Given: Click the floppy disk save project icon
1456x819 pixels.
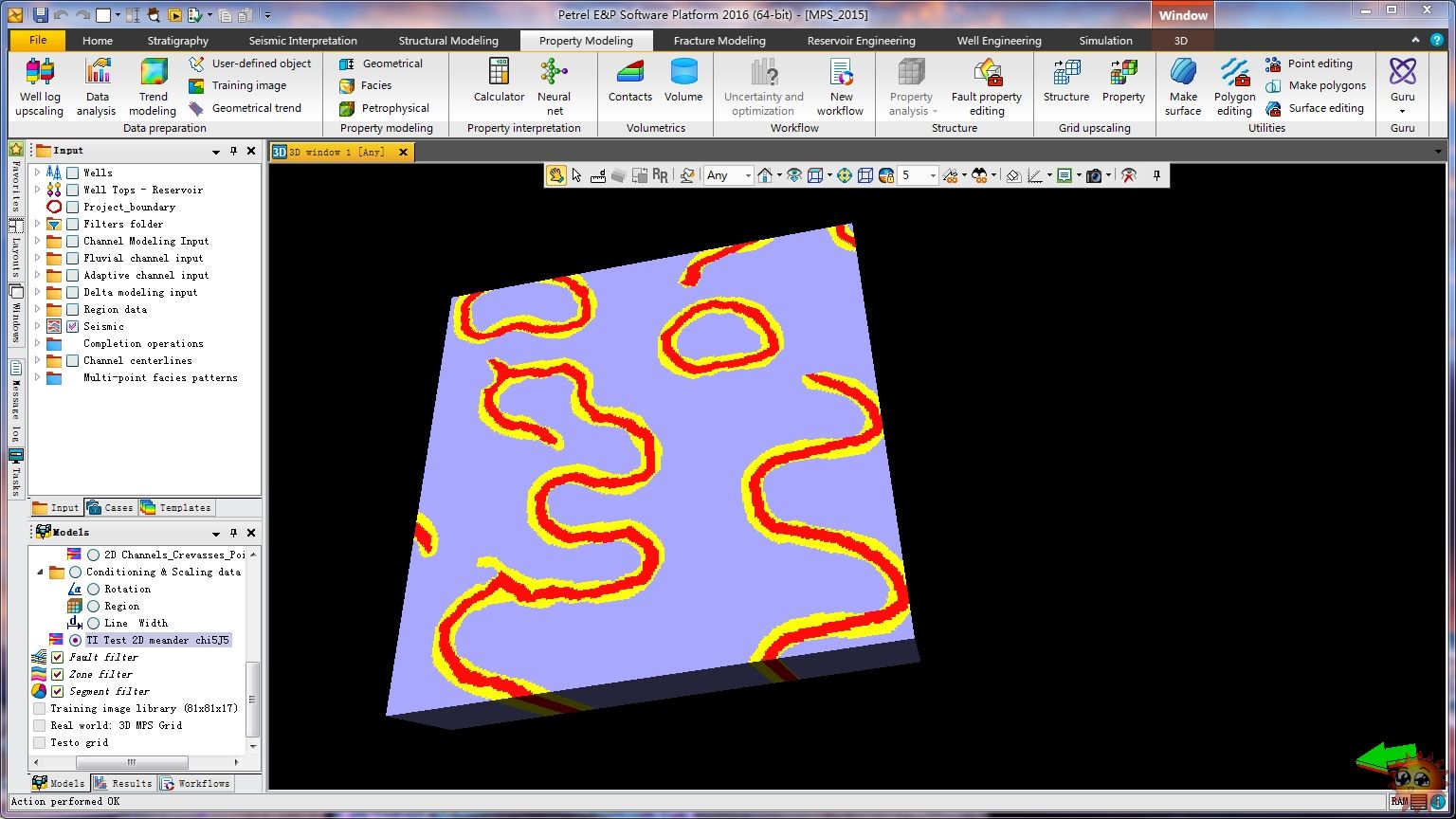Looking at the screenshot, I should [40, 15].
